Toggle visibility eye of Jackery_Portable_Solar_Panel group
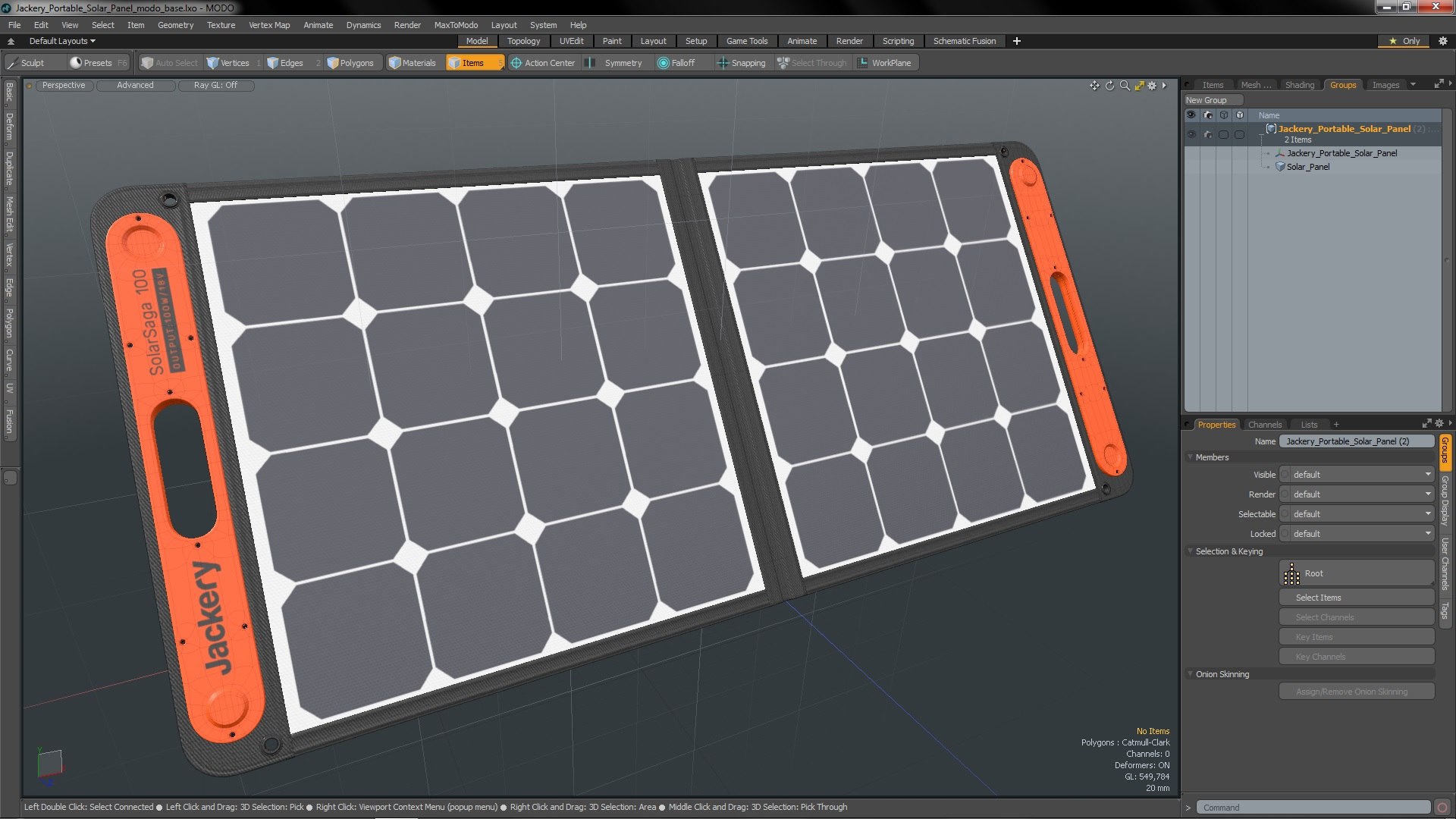Image resolution: width=1456 pixels, height=819 pixels. coord(1191,134)
